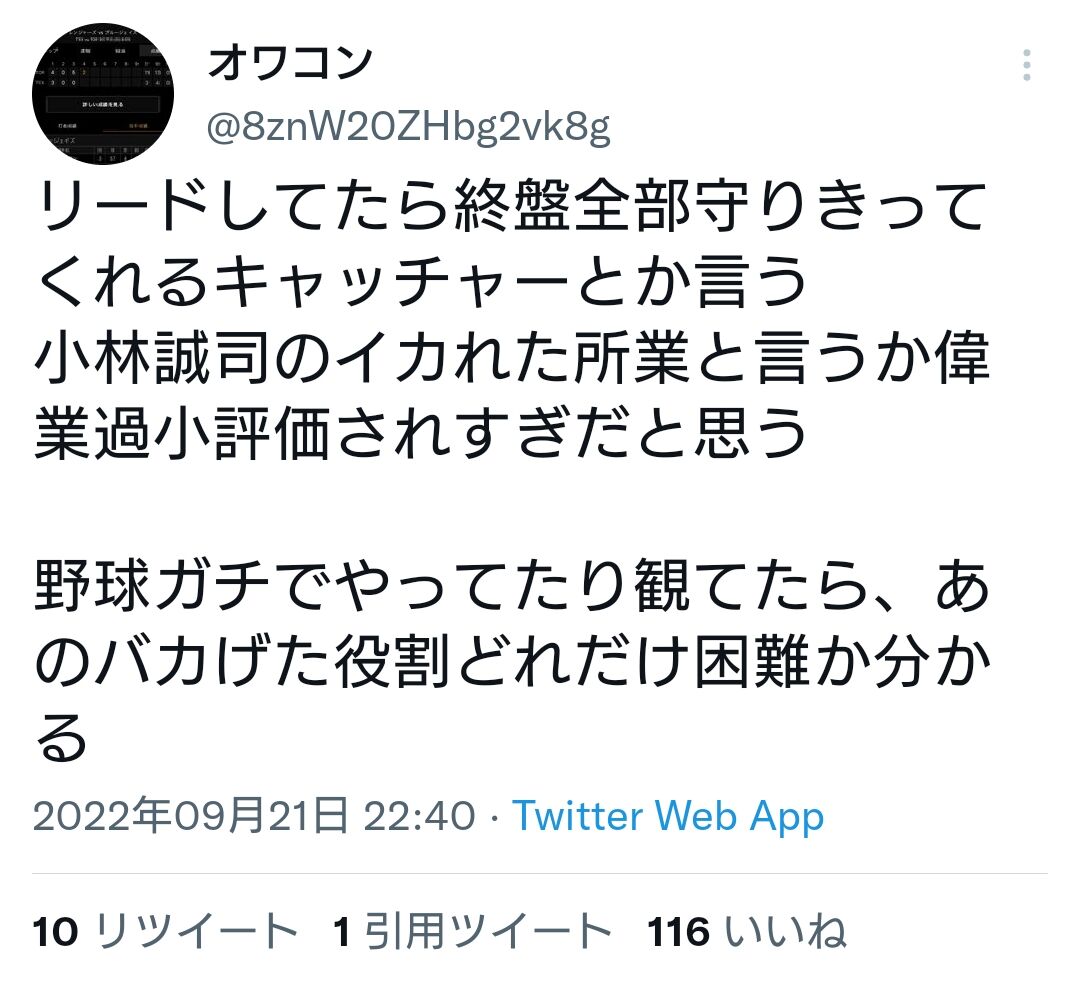Click the line starting 野球ガチで
This screenshot has height=988, width=1080.
pos(511,586)
